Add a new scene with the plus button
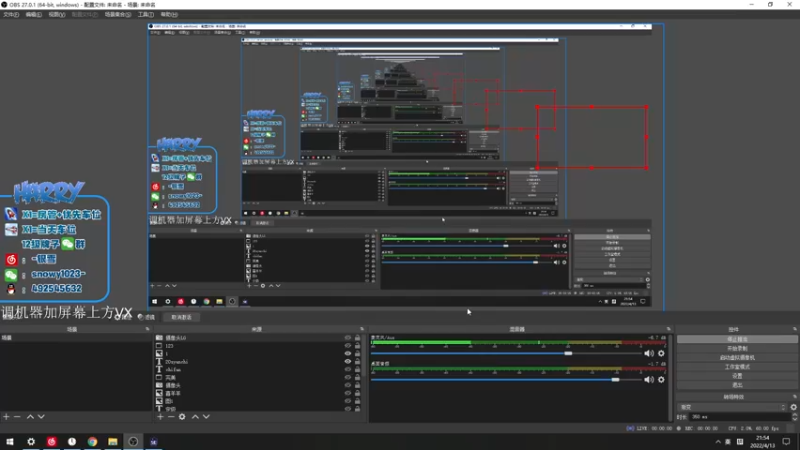Image resolution: width=800 pixels, height=450 pixels. pos(6,417)
